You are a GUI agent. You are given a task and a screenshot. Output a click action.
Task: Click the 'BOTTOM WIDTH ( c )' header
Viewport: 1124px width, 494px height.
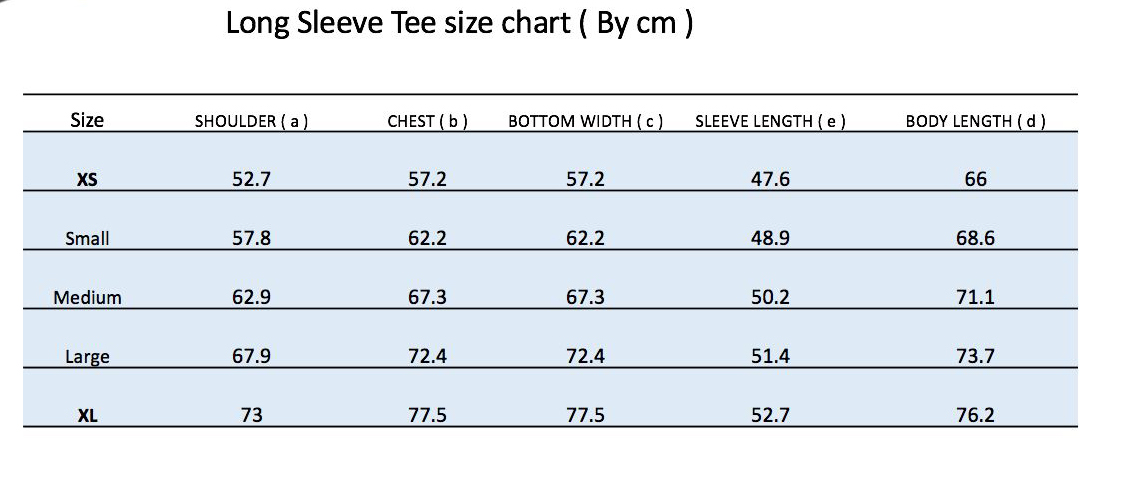pyautogui.click(x=585, y=122)
